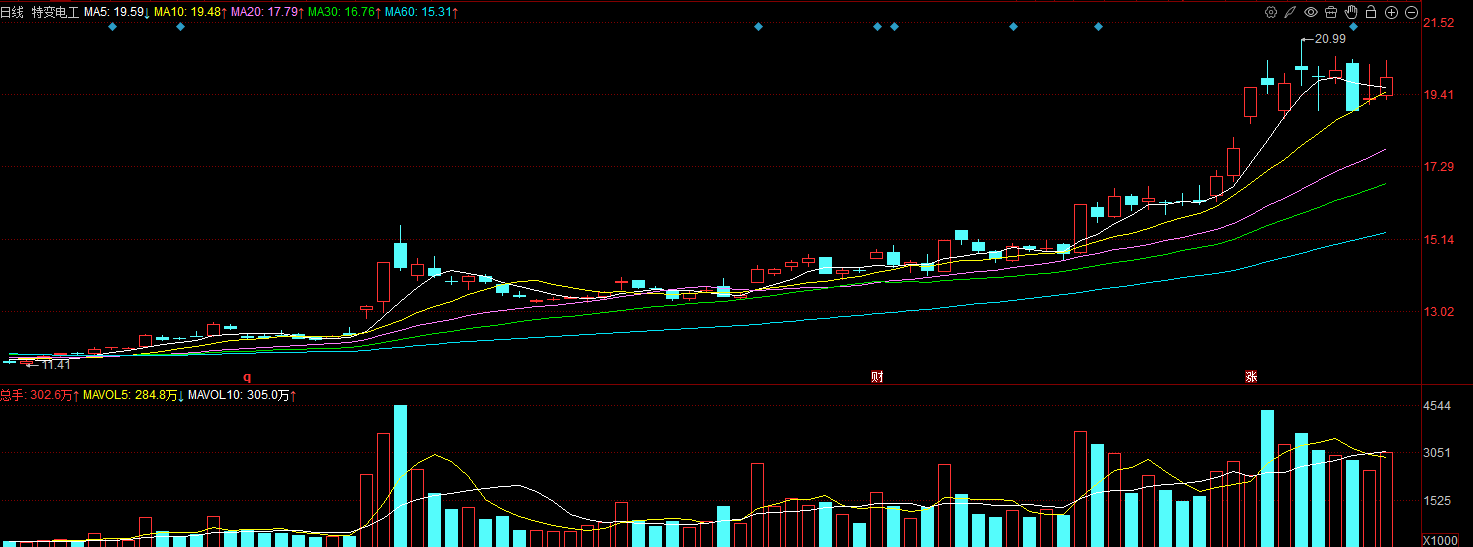Open chart settings gear icon
Viewport: 1473px width, 547px height.
[1271, 12]
